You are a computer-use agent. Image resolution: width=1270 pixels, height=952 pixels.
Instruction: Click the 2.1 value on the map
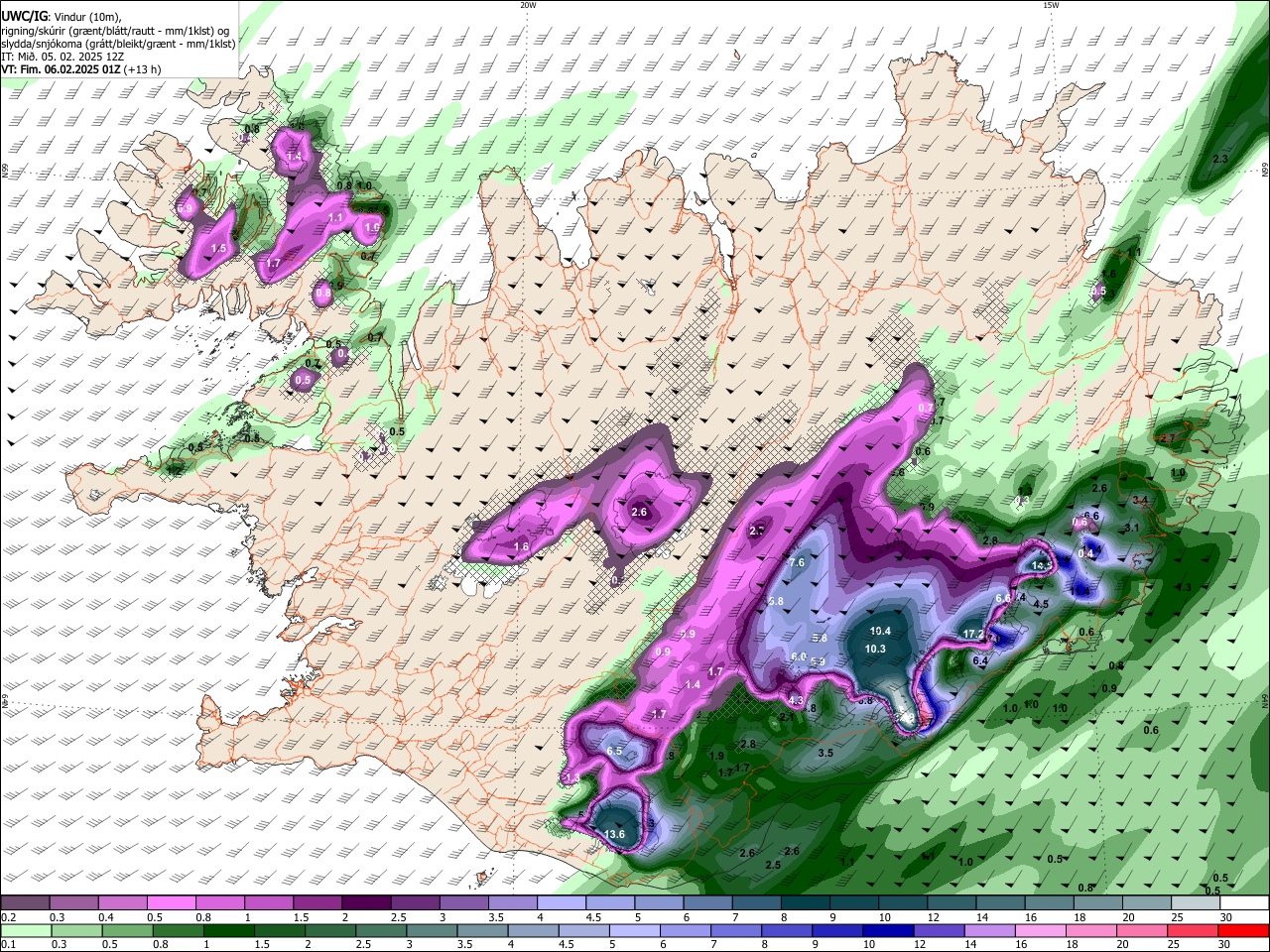pyautogui.click(x=786, y=717)
